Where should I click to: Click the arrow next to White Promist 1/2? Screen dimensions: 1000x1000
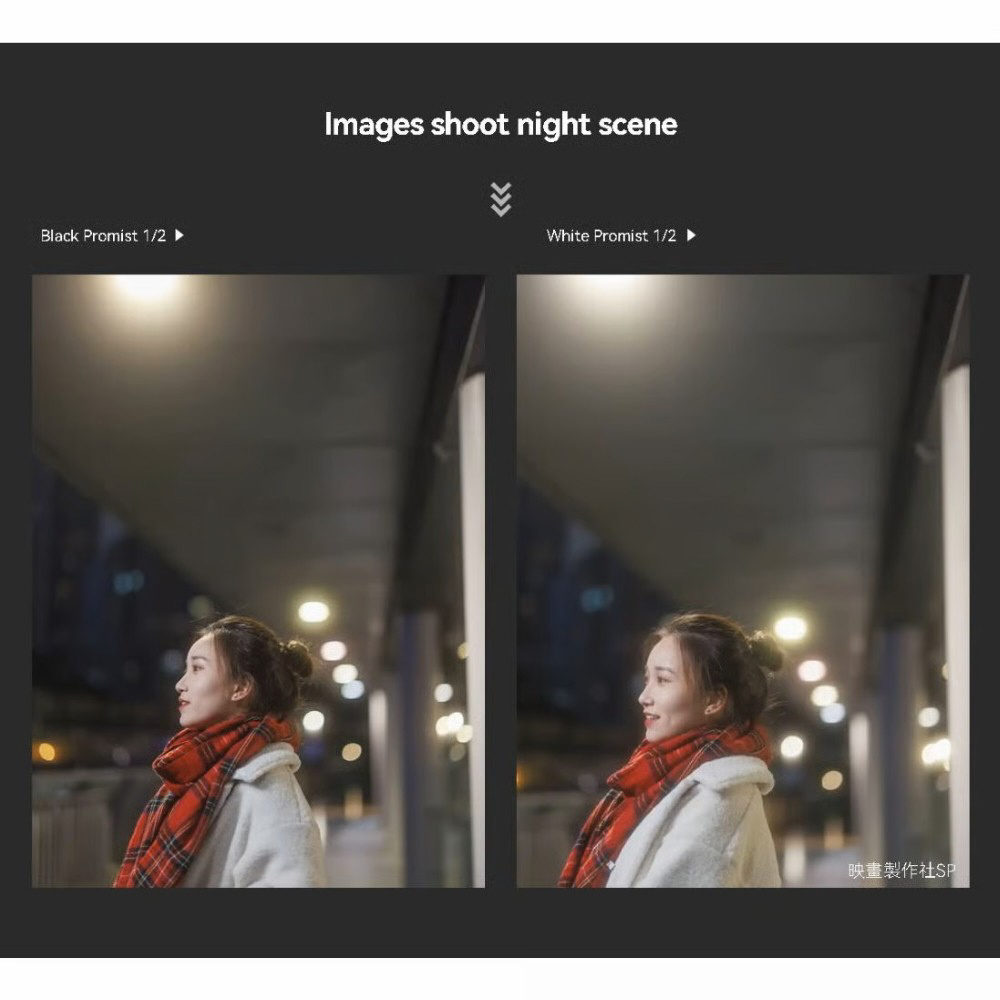(691, 235)
